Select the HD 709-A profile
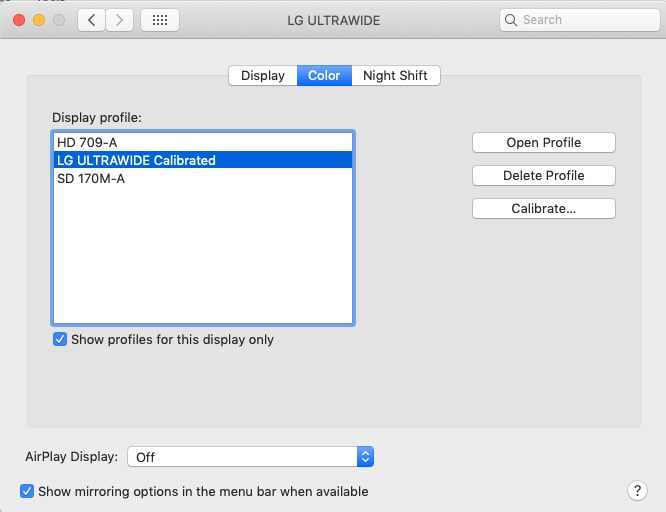The width and height of the screenshot is (666, 512). 203,142
